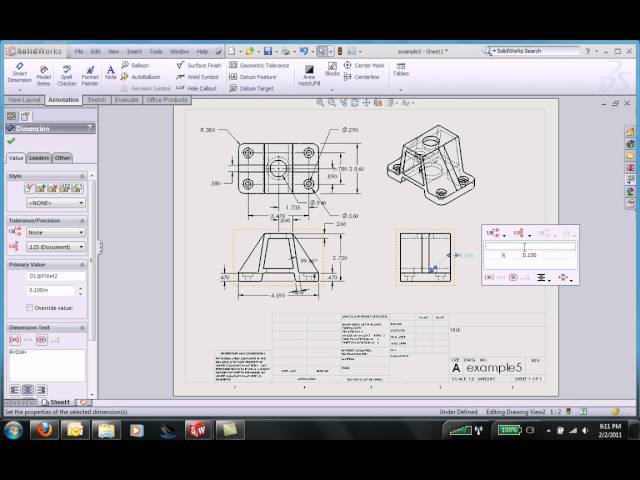Insert a Centerline
This screenshot has width=640, height=480.
(362, 77)
